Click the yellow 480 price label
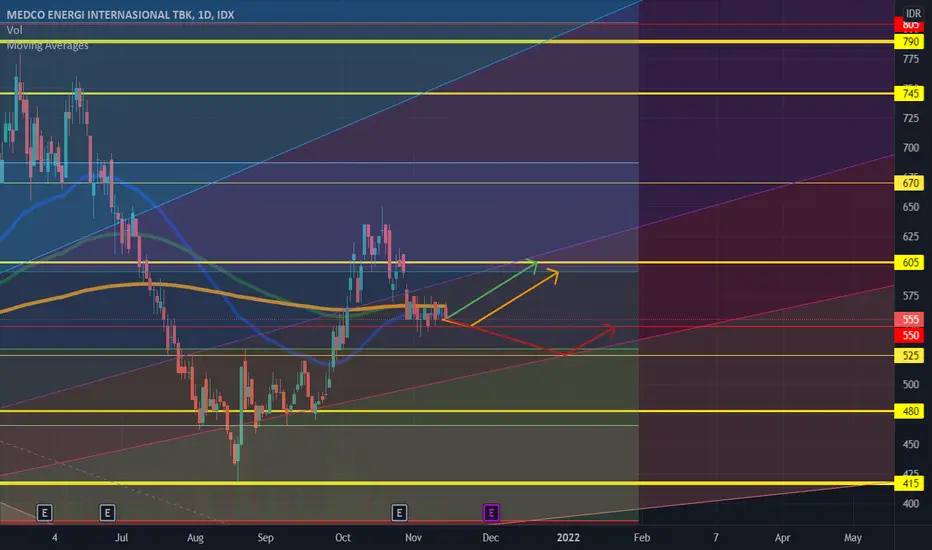This screenshot has height=550, width=932. tap(909, 411)
